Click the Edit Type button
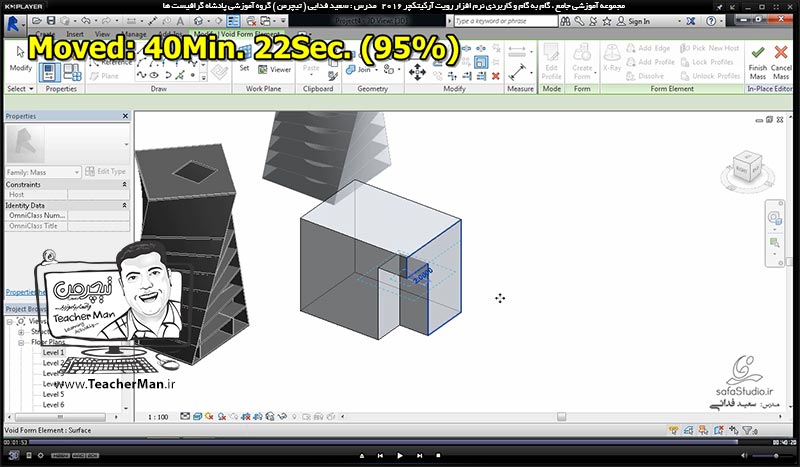800x467 pixels. tap(106, 171)
